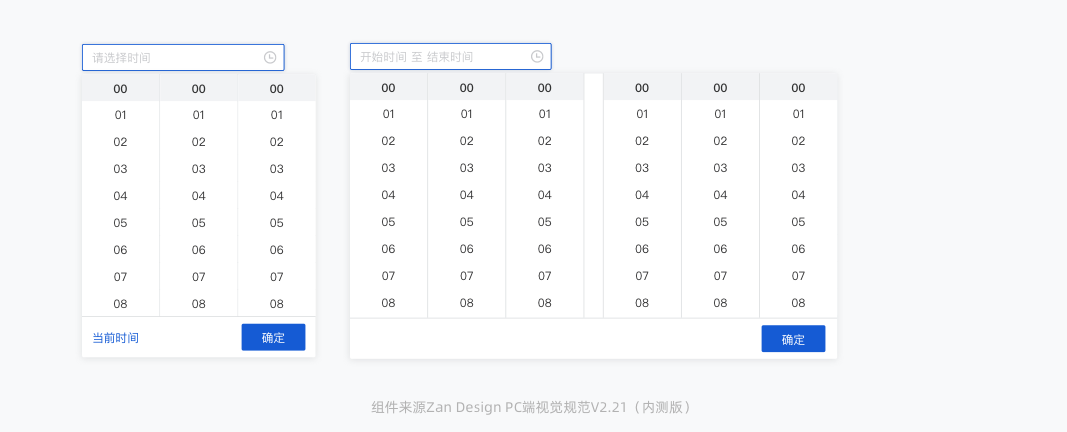1067x432 pixels.
Task: Choose start minute 04 in range picker
Action: point(467,195)
